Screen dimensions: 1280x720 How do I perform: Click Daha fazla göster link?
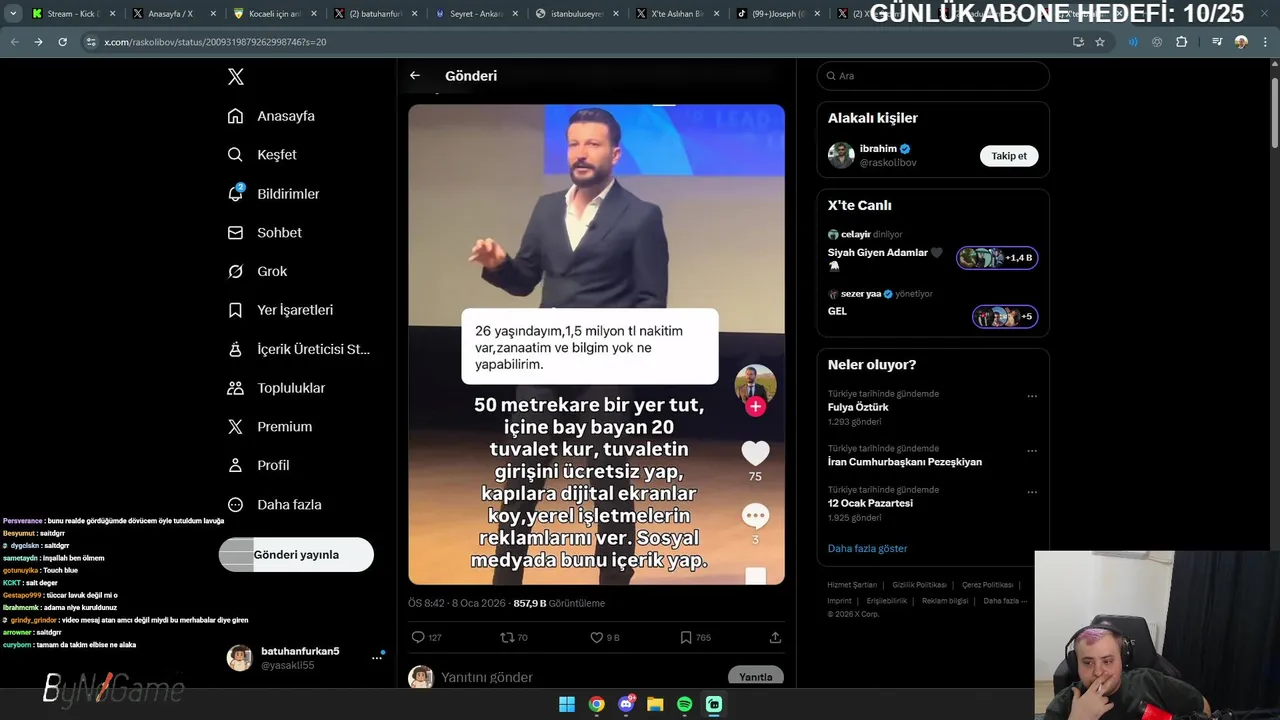coord(868,548)
